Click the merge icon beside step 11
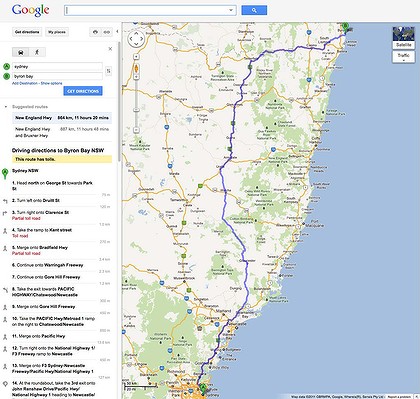Image resolution: width=420 pixels, height=399 pixels. pyautogui.click(x=5, y=337)
